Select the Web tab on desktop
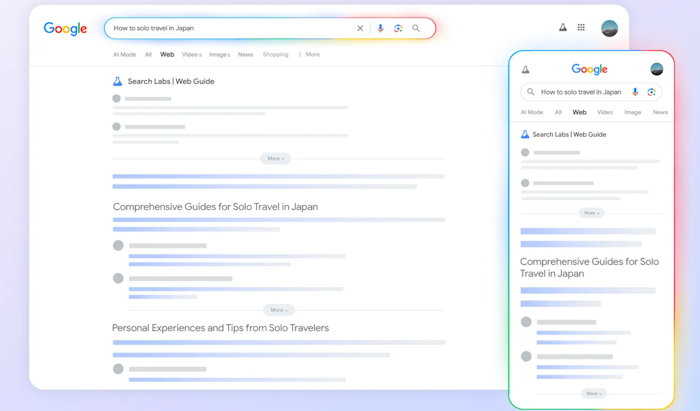The height and width of the screenshot is (411, 700). pos(167,54)
